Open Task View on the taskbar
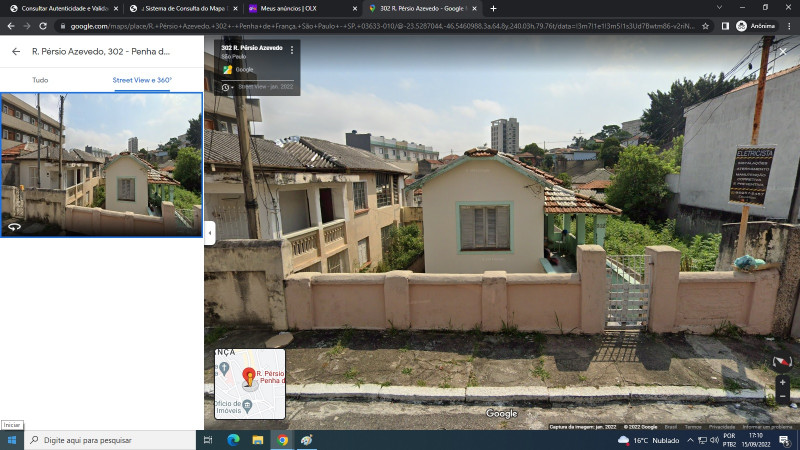The image size is (800, 450). [x=208, y=440]
